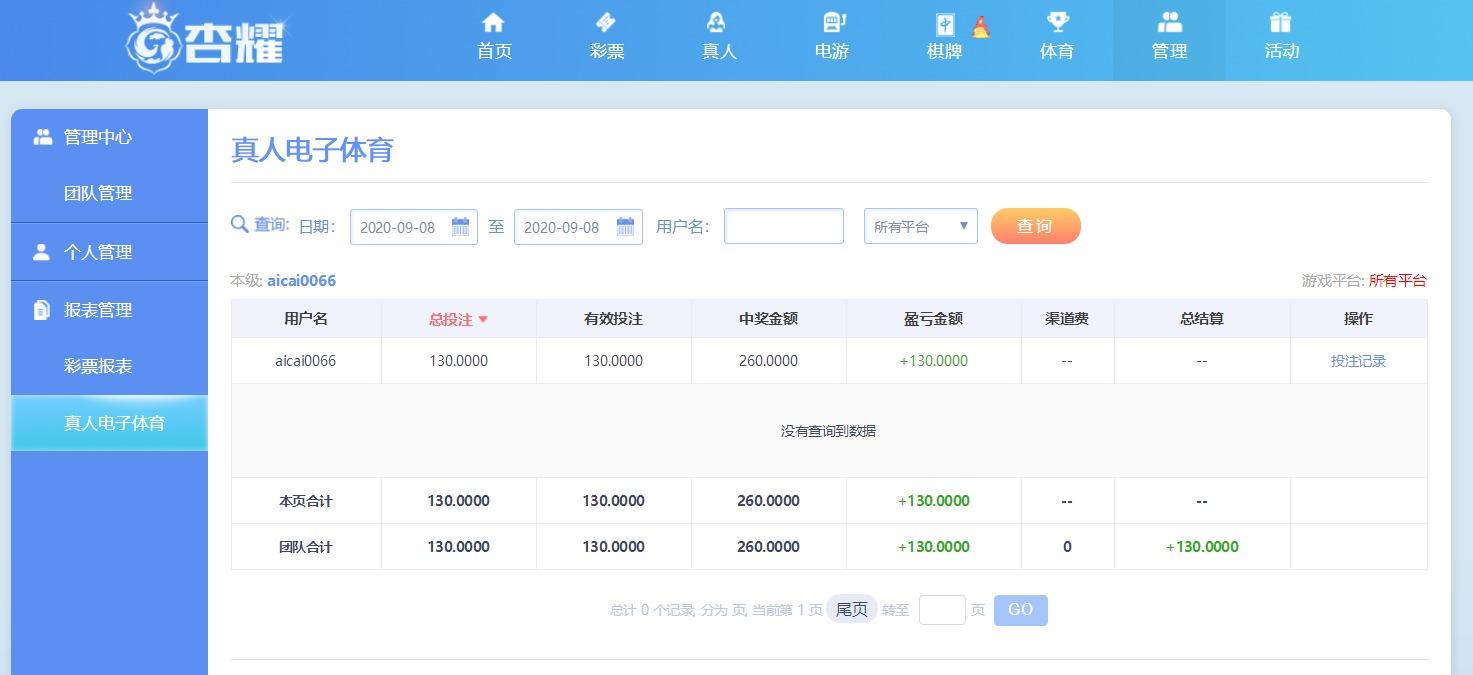Image resolution: width=1473 pixels, height=675 pixels.
Task: Click the 真人电子体育 page heading
Action: (x=312, y=150)
